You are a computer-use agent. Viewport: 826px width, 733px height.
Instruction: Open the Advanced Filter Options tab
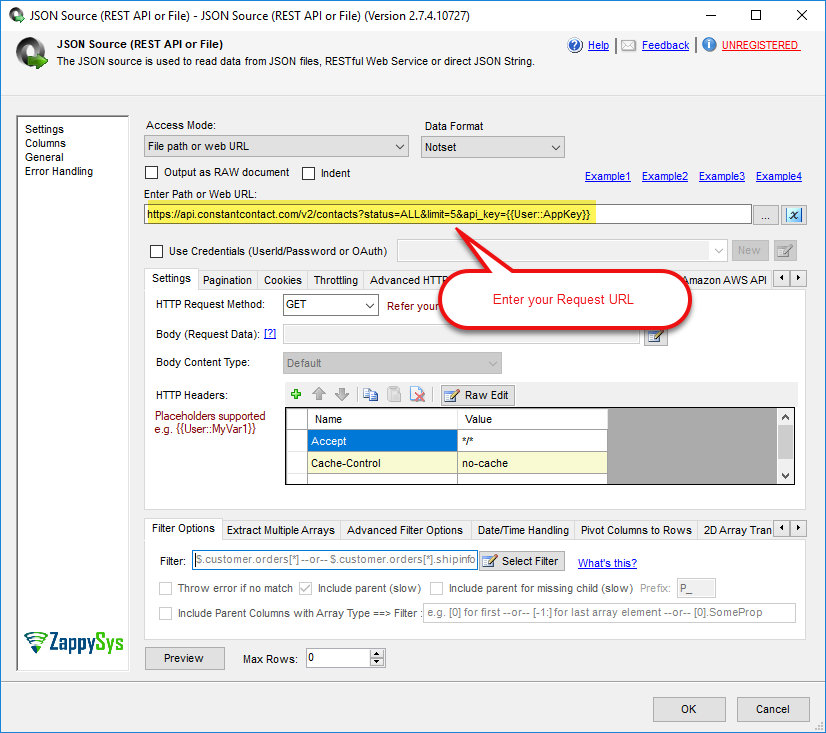405,530
